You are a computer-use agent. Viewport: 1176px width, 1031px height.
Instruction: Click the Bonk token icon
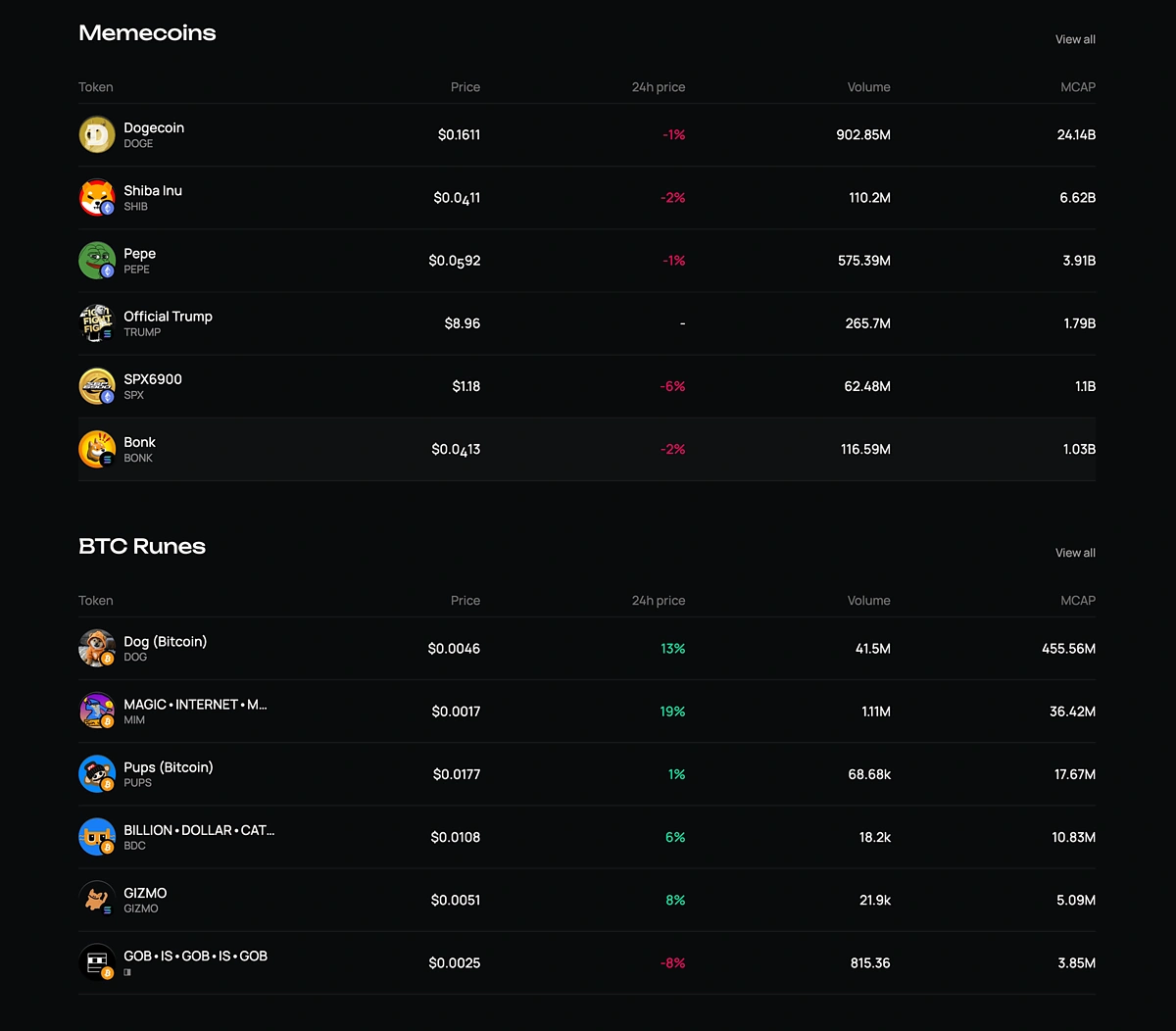[x=96, y=449]
